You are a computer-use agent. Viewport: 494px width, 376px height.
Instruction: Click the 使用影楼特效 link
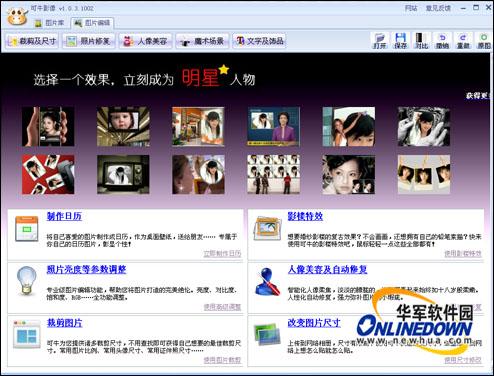[x=463, y=254]
